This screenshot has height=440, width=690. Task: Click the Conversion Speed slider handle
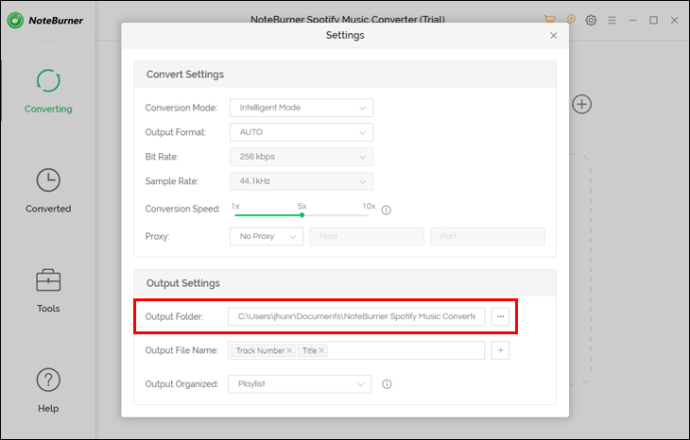tap(302, 215)
